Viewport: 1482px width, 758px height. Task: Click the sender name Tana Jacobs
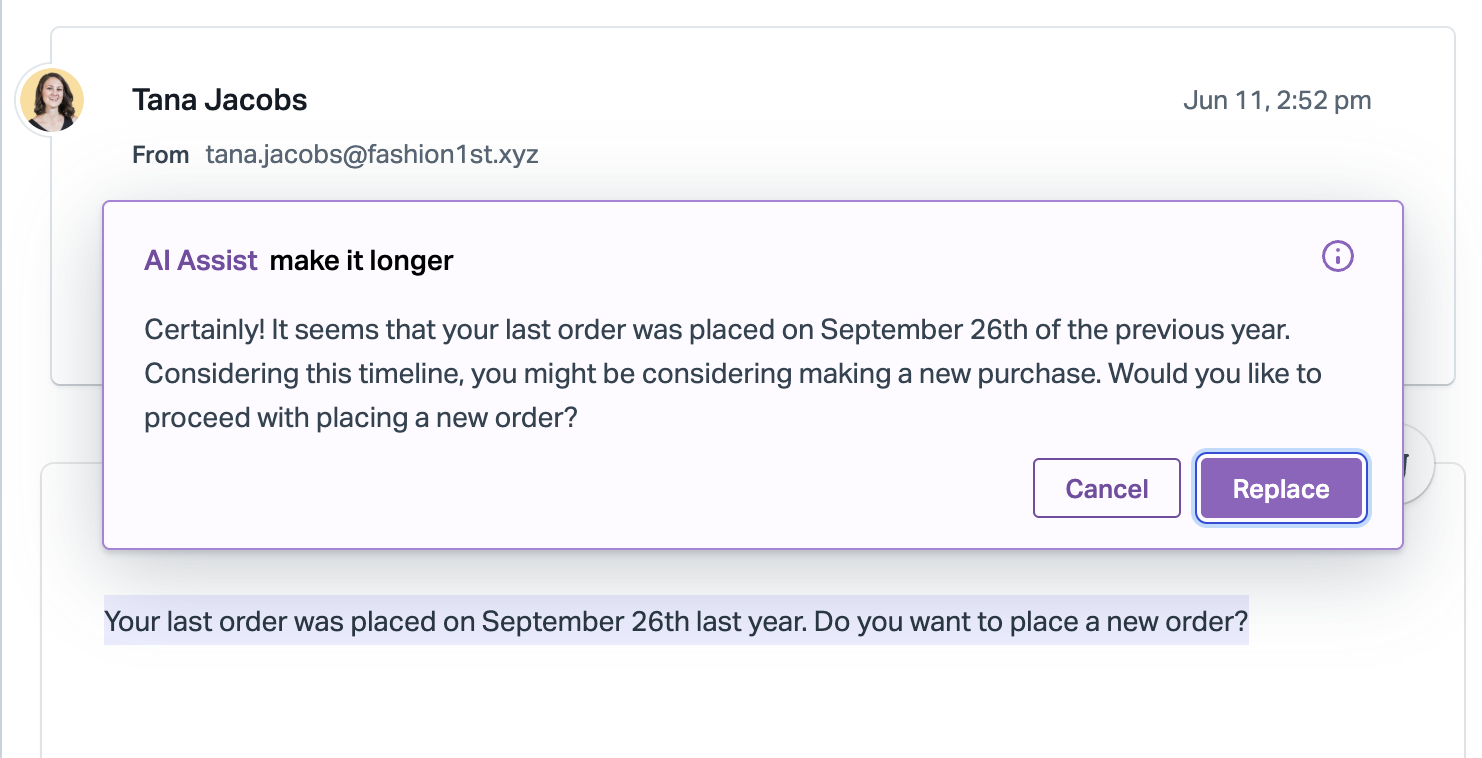click(219, 100)
